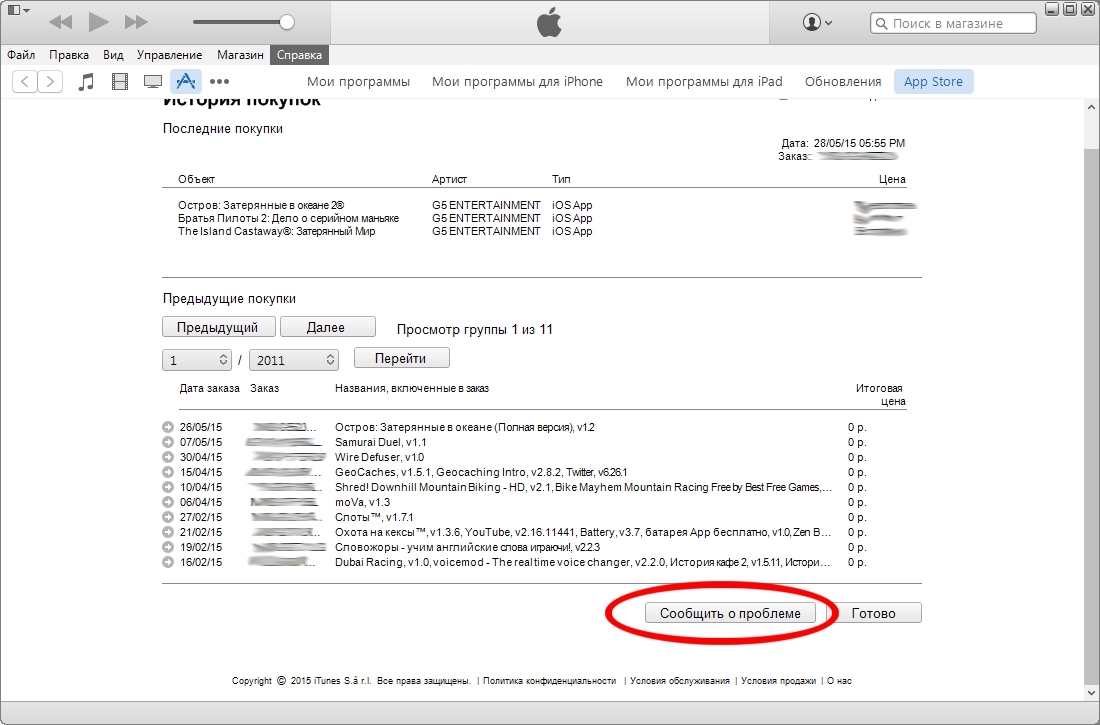Show more libraries with three dots icon

[220, 81]
